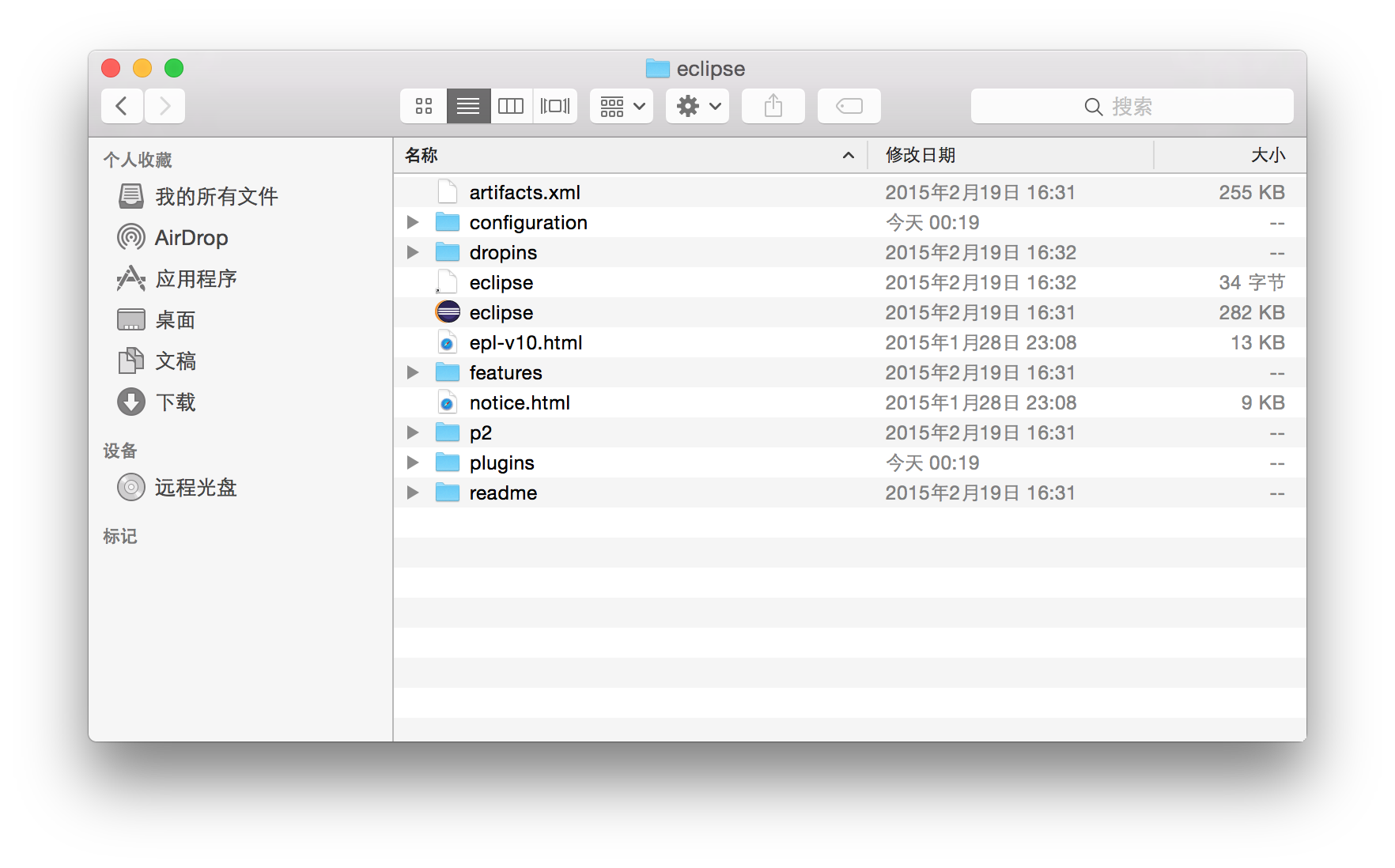
Task: Click the All My Files sidebar icon
Action: 131,196
